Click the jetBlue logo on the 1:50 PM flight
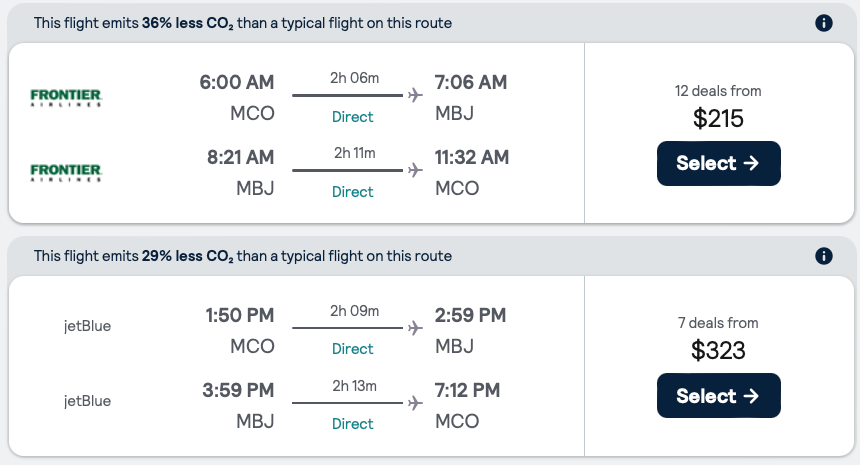Screen dimensions: 860x465 pos(87,326)
